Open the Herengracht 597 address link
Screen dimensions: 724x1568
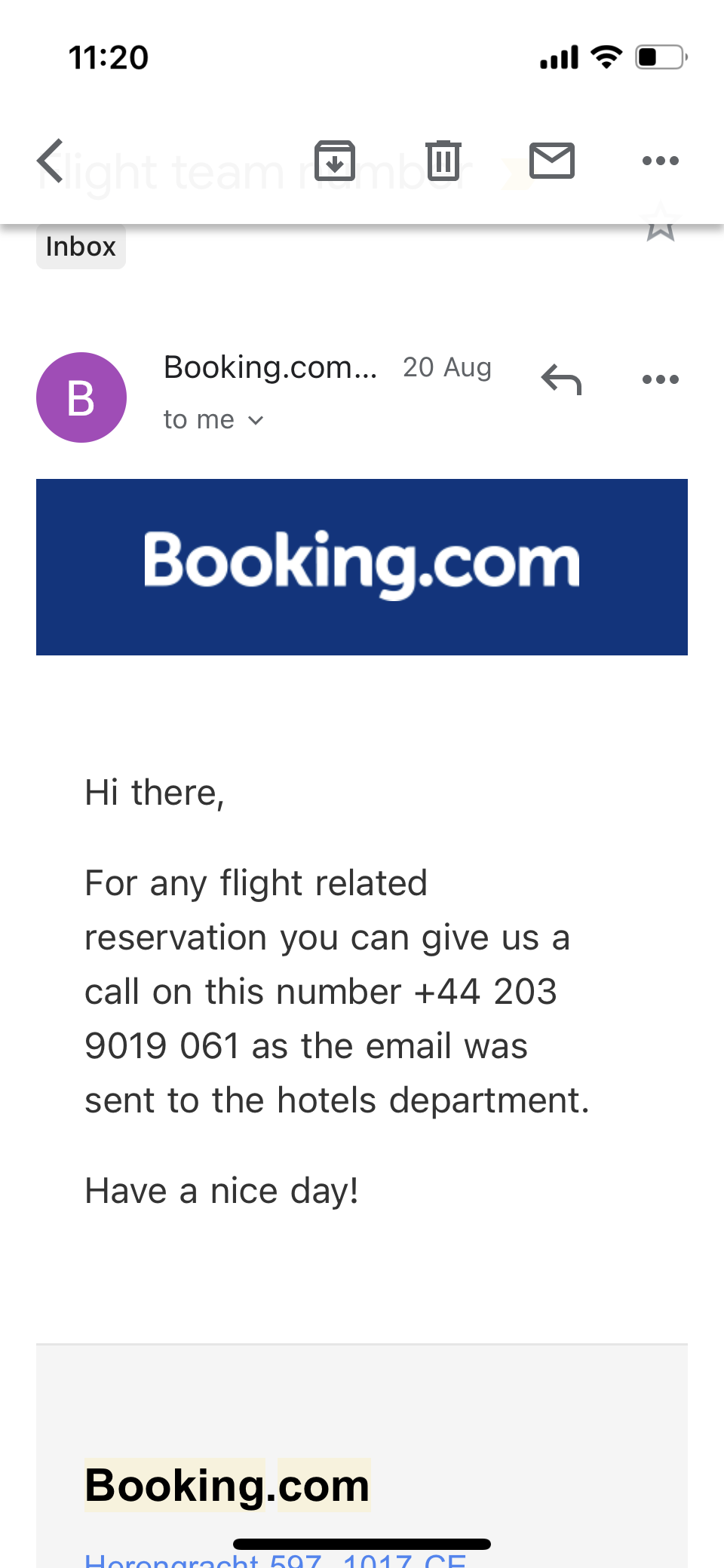[275, 1560]
